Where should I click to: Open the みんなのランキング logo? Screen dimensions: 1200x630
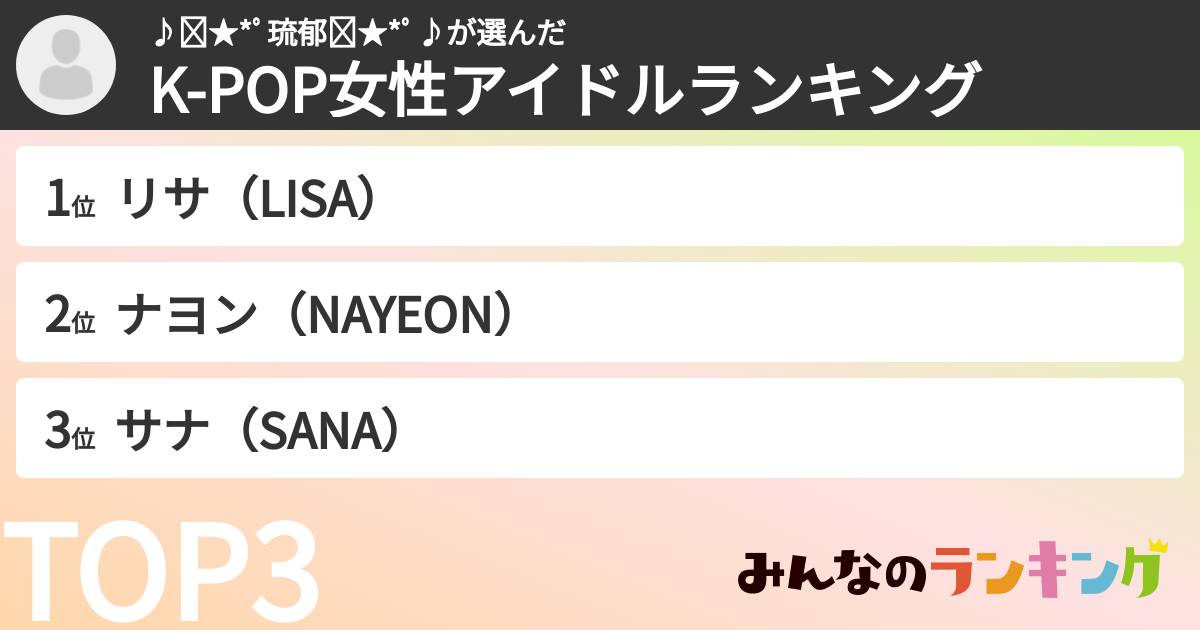952,573
